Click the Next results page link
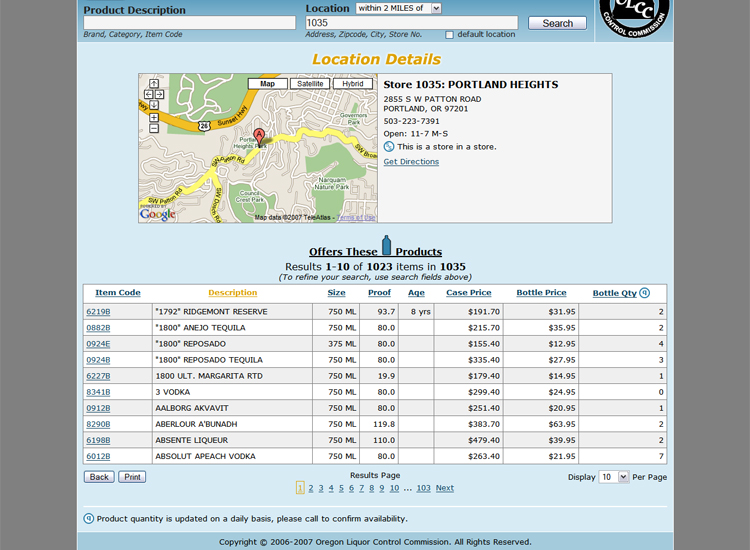This screenshot has width=750, height=550. point(444,488)
